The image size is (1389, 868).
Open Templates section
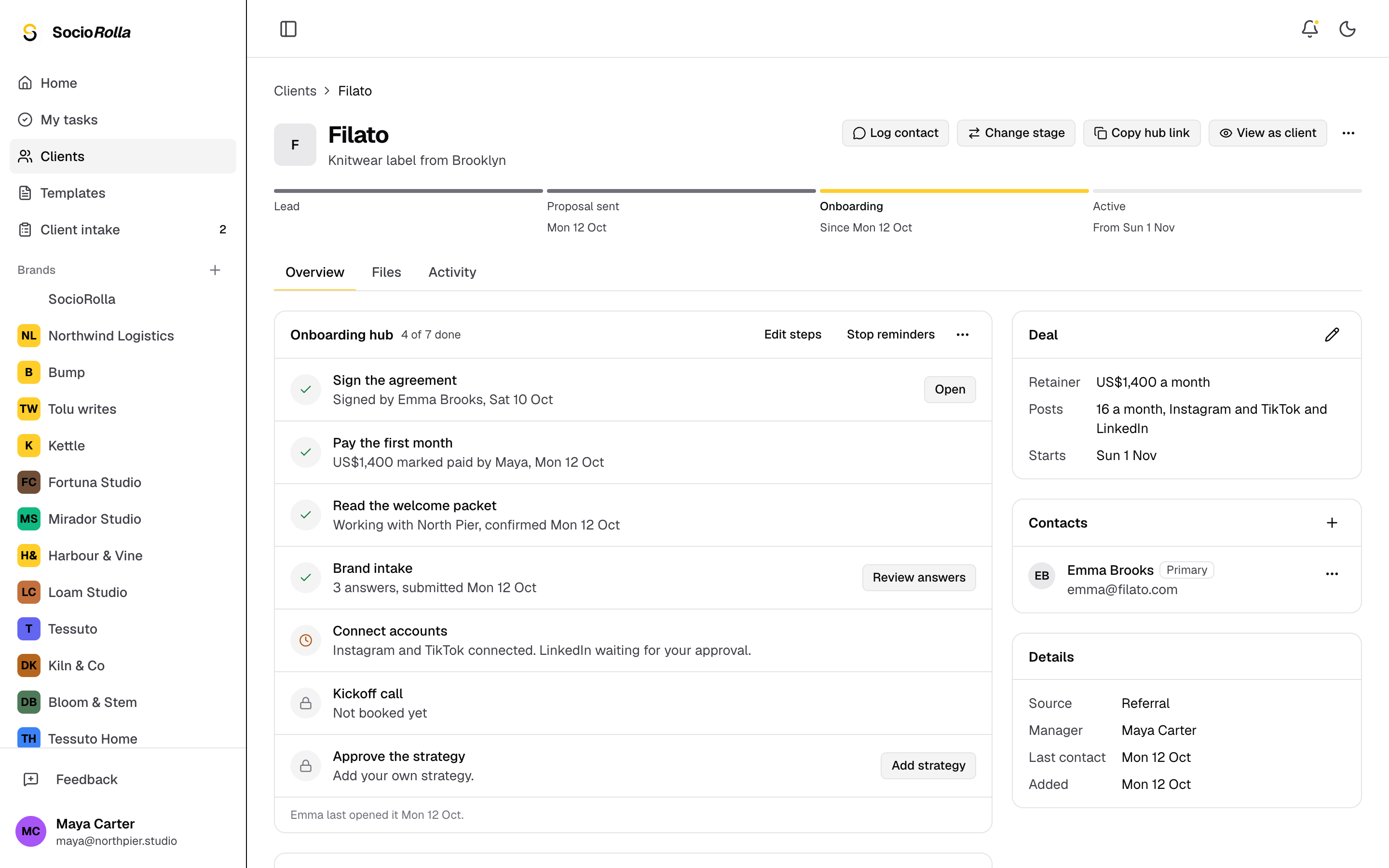click(x=123, y=193)
